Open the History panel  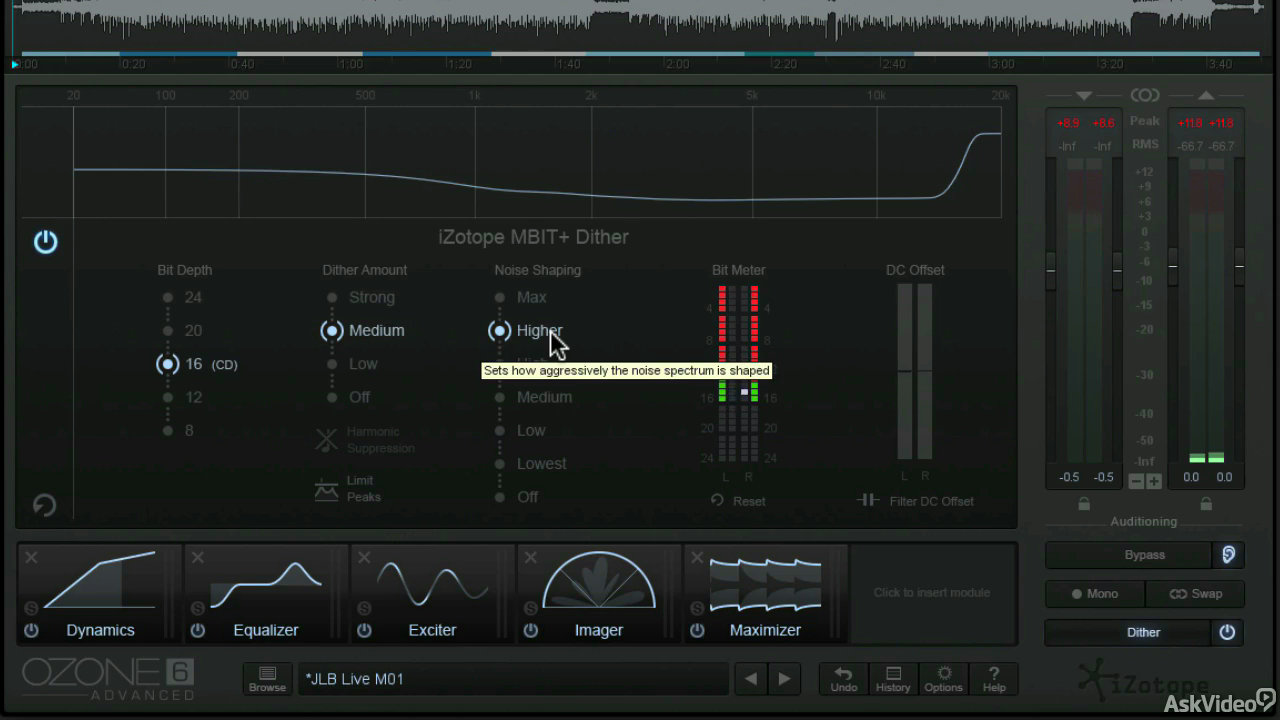(x=893, y=679)
